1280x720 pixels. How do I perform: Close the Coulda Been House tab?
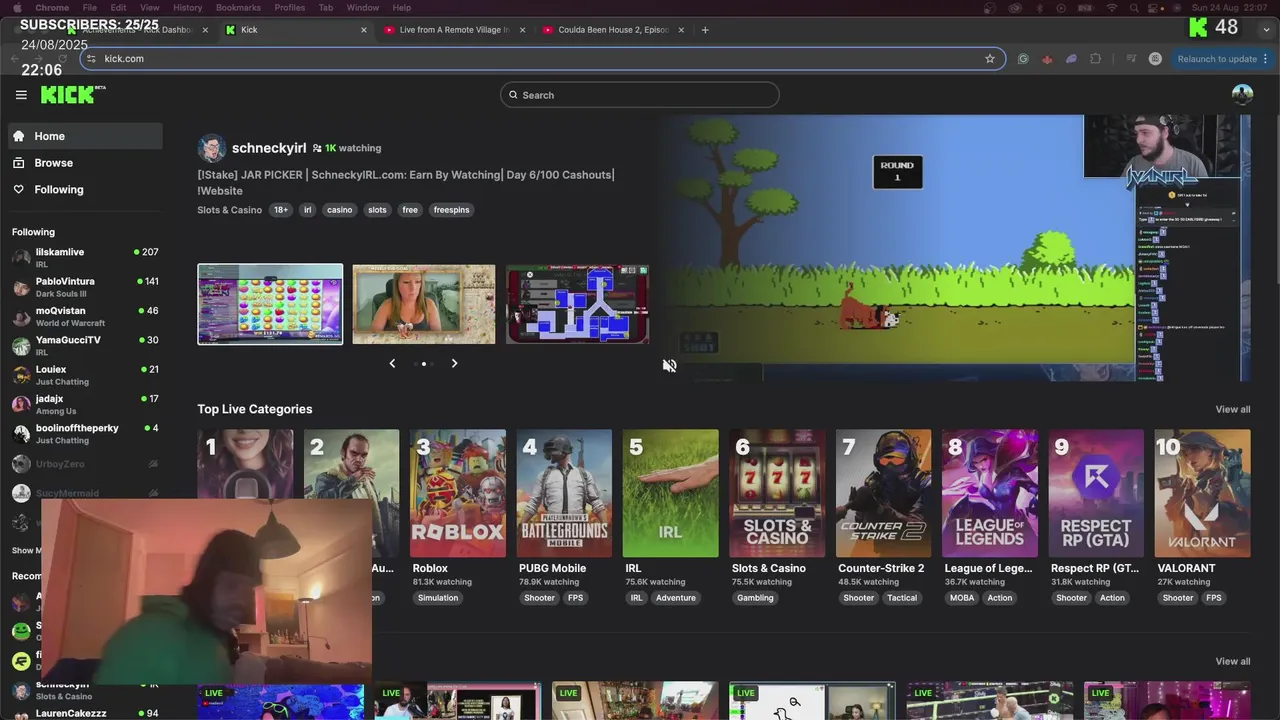[681, 30]
